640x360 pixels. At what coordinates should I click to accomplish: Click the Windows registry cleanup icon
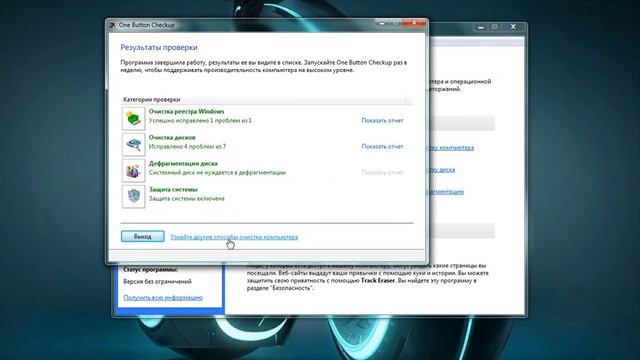coord(133,118)
